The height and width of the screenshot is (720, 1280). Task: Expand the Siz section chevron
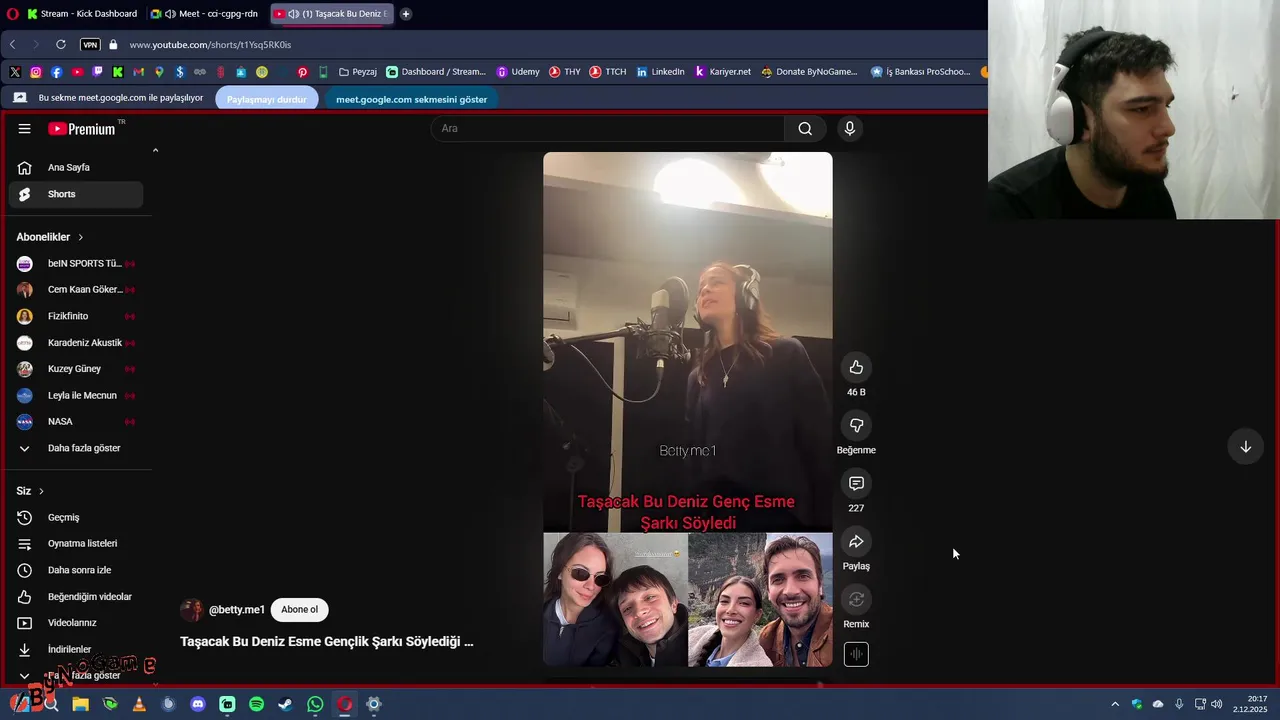click(x=41, y=491)
